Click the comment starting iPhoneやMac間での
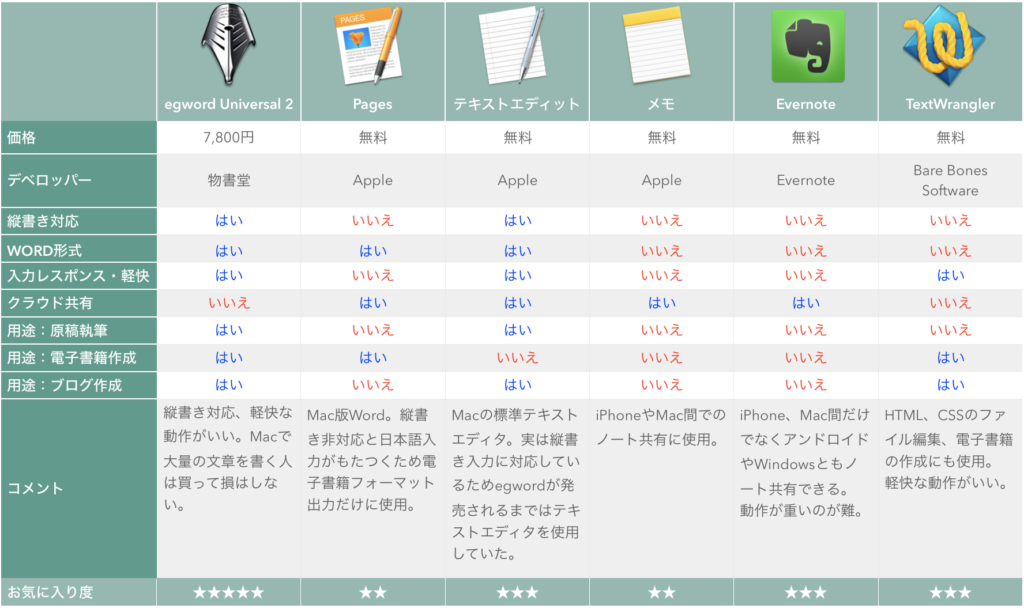This screenshot has width=1024, height=612. (x=660, y=427)
